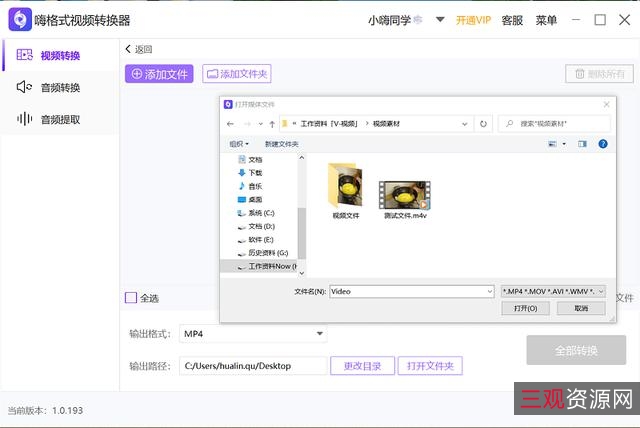Image resolution: width=640 pixels, height=428 pixels.
Task: Open the 开通VIP link in title bar
Action: (473, 20)
